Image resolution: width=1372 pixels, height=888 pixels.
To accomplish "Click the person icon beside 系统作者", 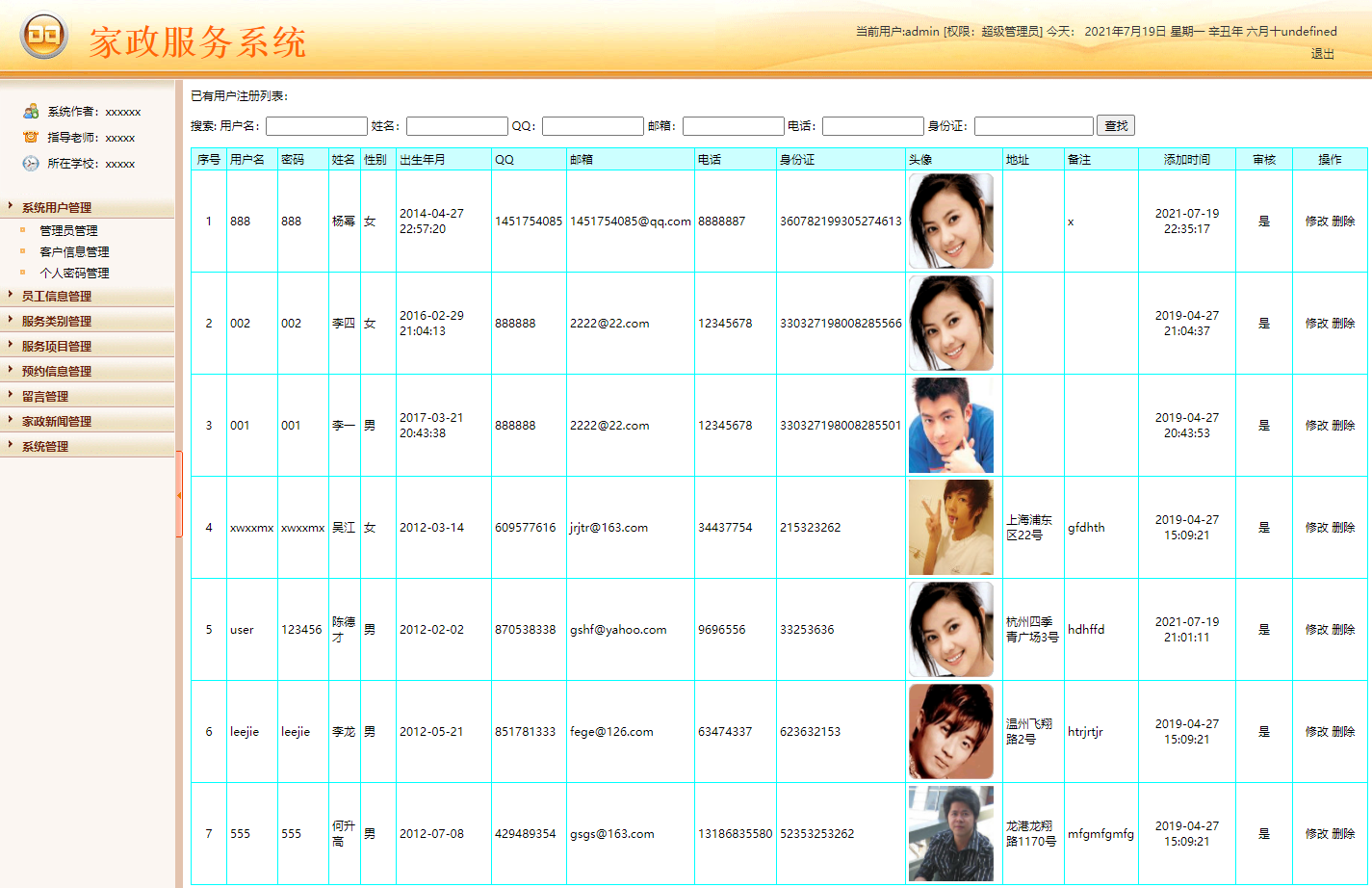I will pos(30,111).
